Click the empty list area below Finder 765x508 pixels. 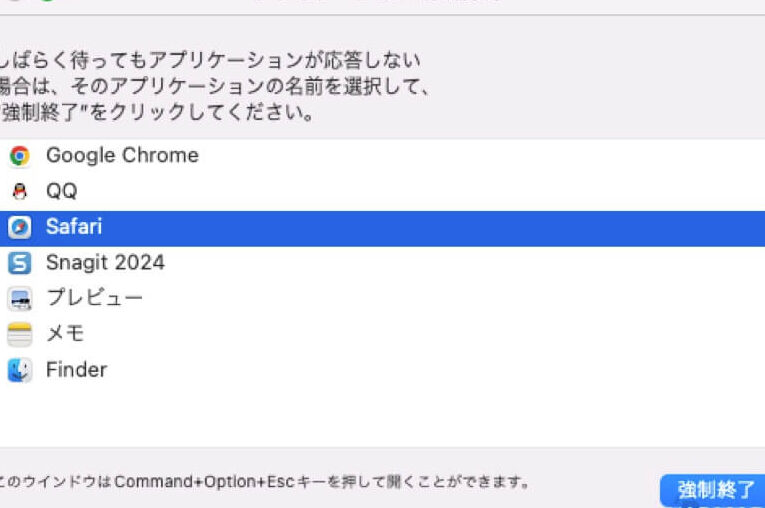[x=380, y=415]
